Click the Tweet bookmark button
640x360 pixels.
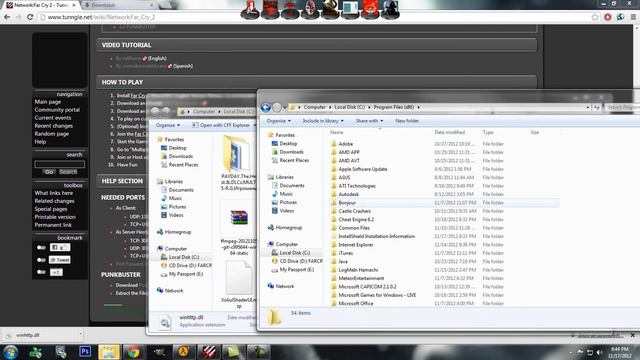[60, 260]
